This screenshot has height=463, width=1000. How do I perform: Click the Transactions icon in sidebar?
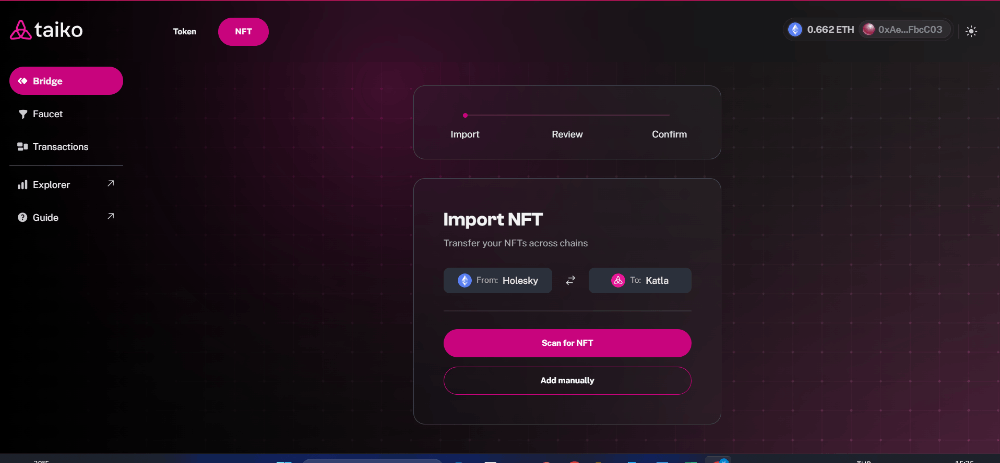22,147
